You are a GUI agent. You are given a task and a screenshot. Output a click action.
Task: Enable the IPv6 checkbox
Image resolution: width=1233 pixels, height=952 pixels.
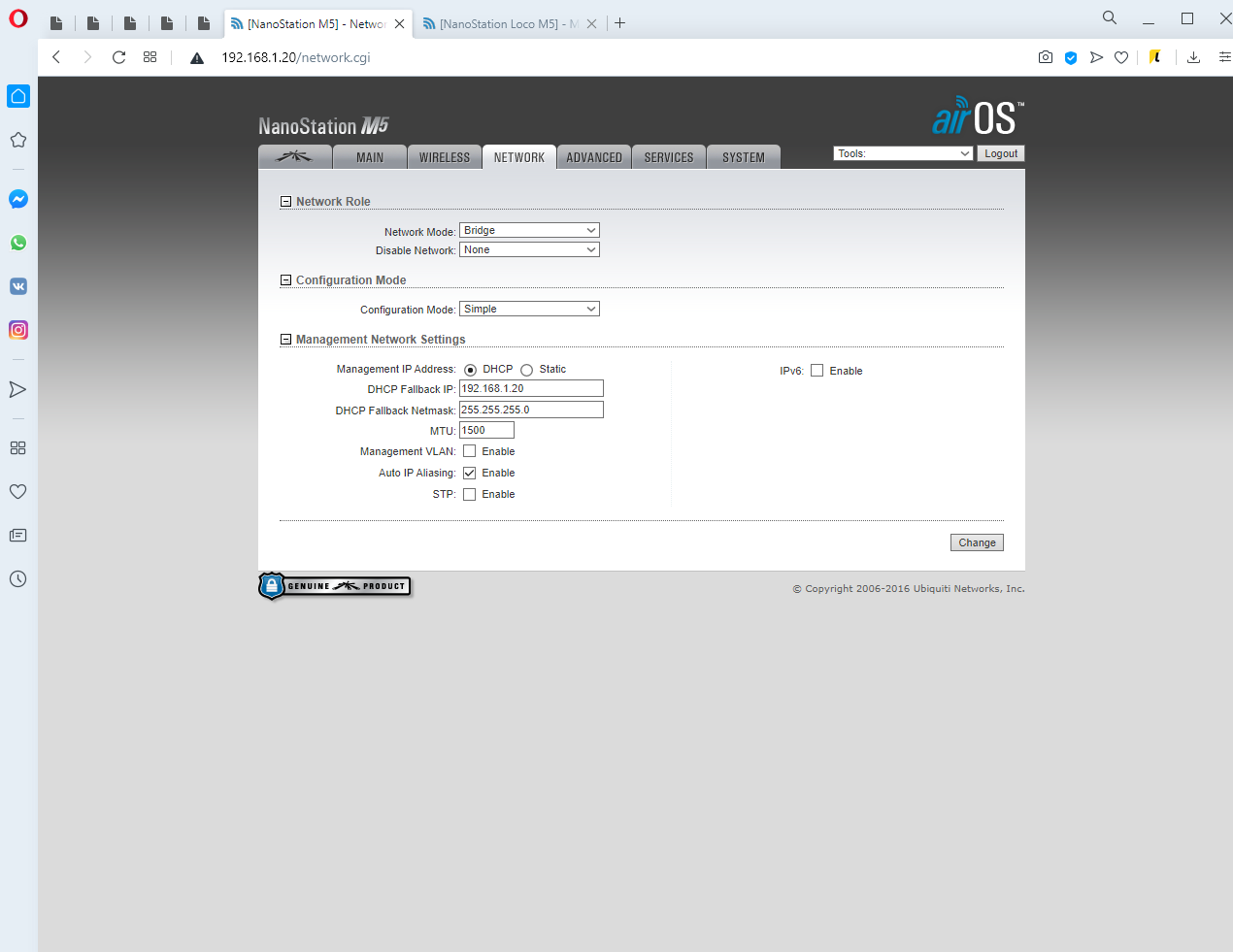(817, 371)
